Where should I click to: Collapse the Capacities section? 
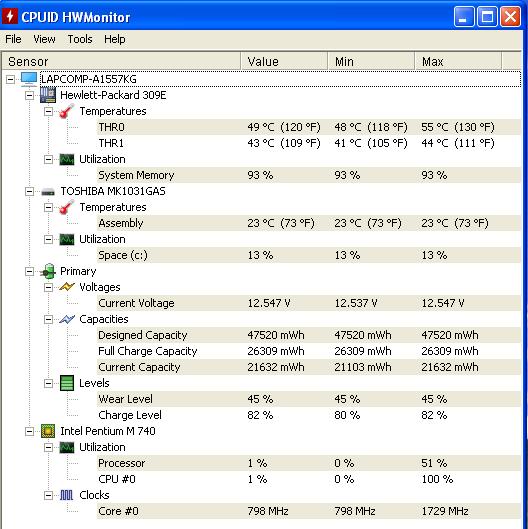coord(49,319)
